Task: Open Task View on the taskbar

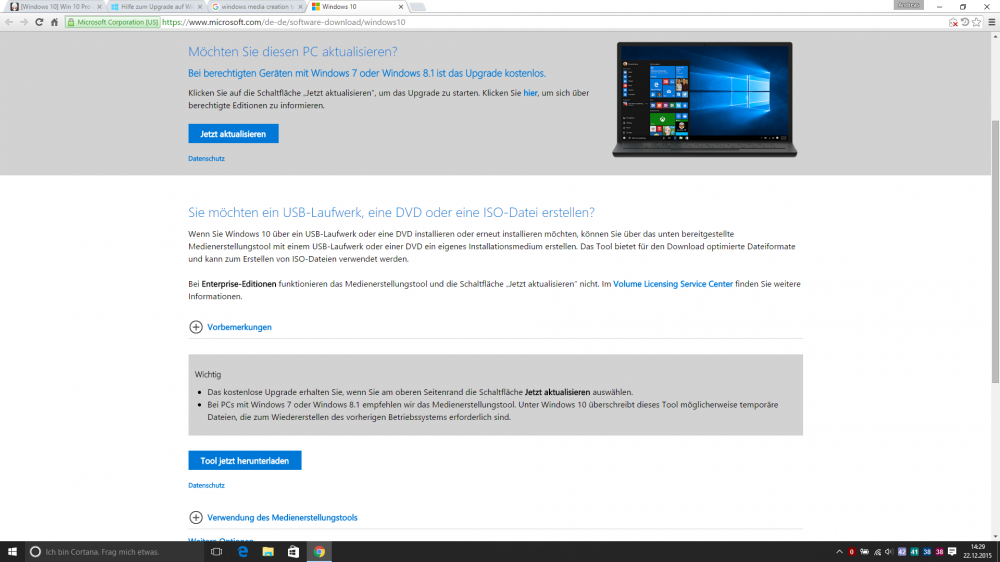Action: coord(216,551)
